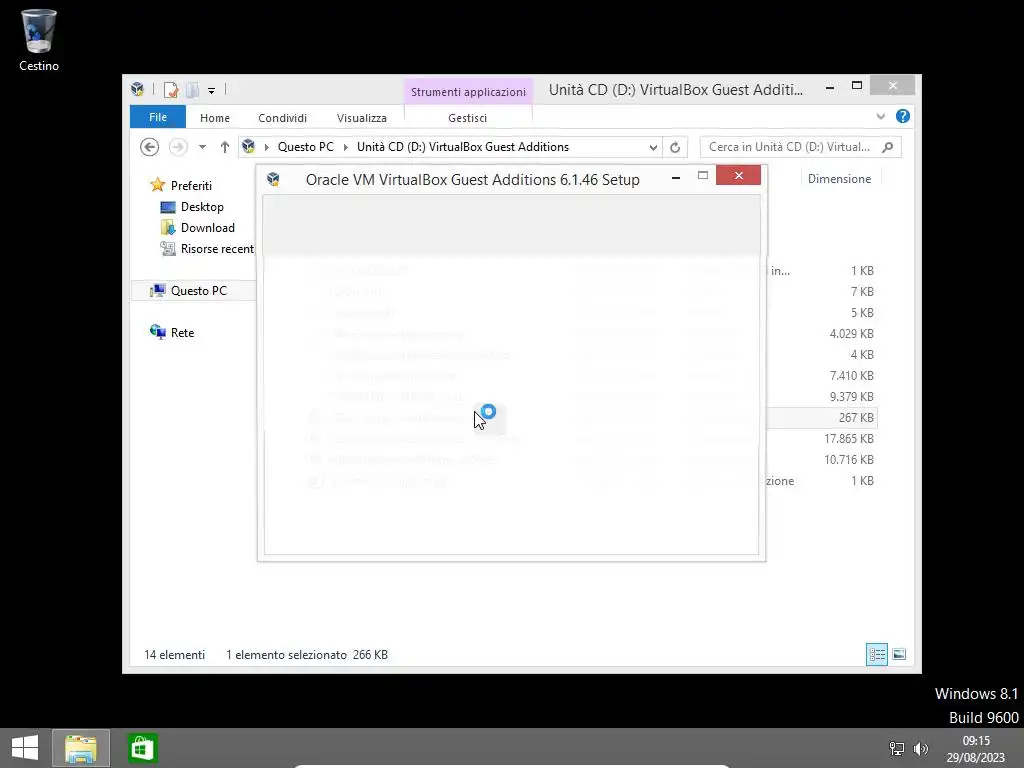Click the VirtualBox icon in Setup dialog title
Screen dimensions: 1024x768
click(273, 178)
